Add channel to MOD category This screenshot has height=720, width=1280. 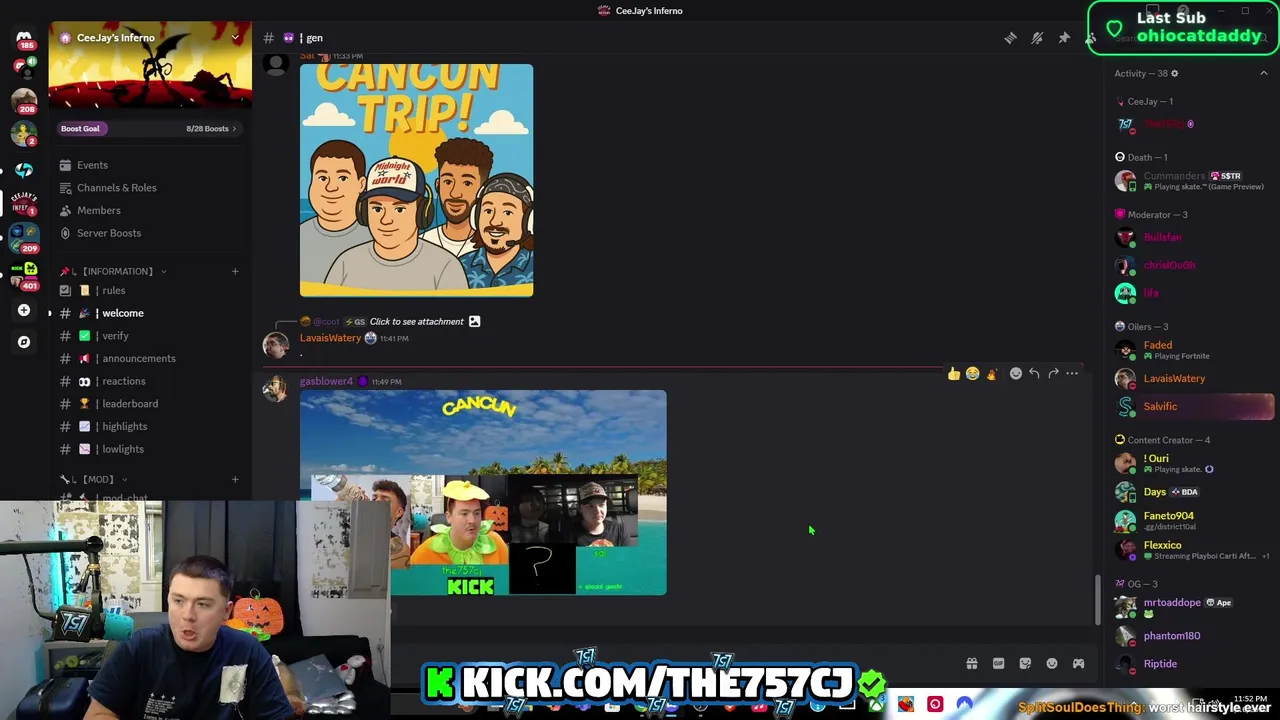[235, 479]
